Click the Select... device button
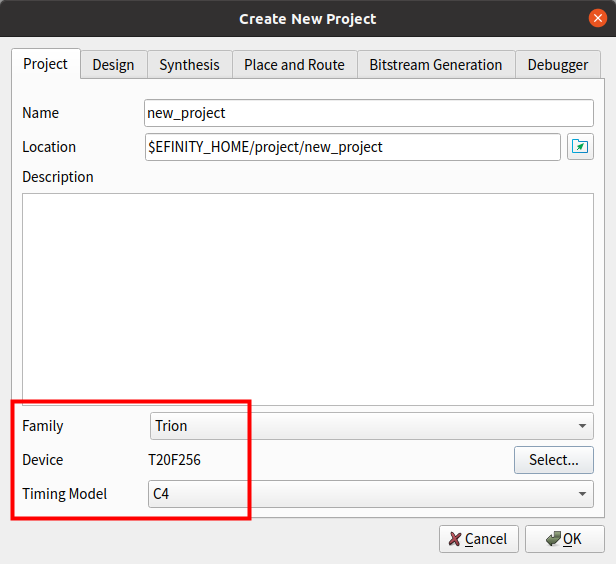Image resolution: width=616 pixels, height=564 pixels. point(554,460)
